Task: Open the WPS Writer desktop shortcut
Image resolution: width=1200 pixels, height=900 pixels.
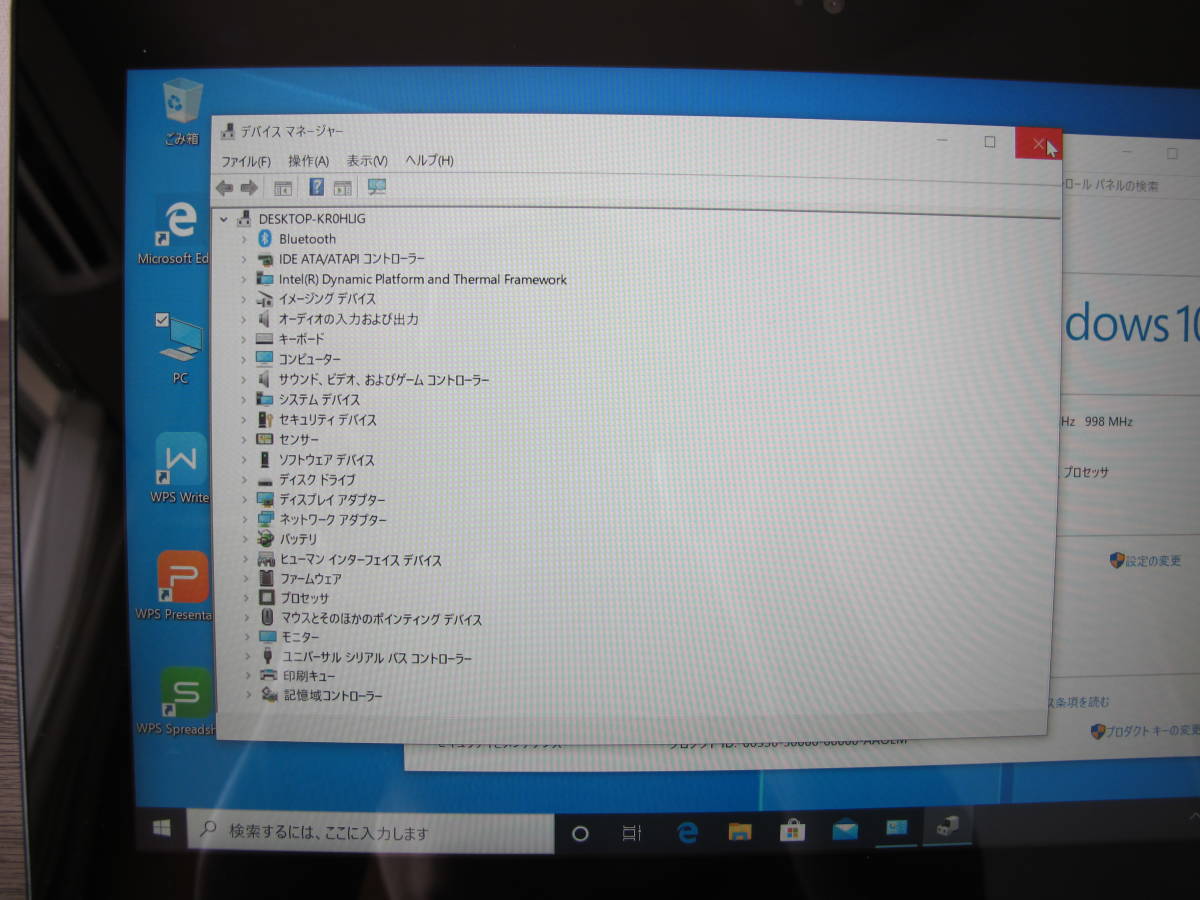Action: (x=180, y=468)
